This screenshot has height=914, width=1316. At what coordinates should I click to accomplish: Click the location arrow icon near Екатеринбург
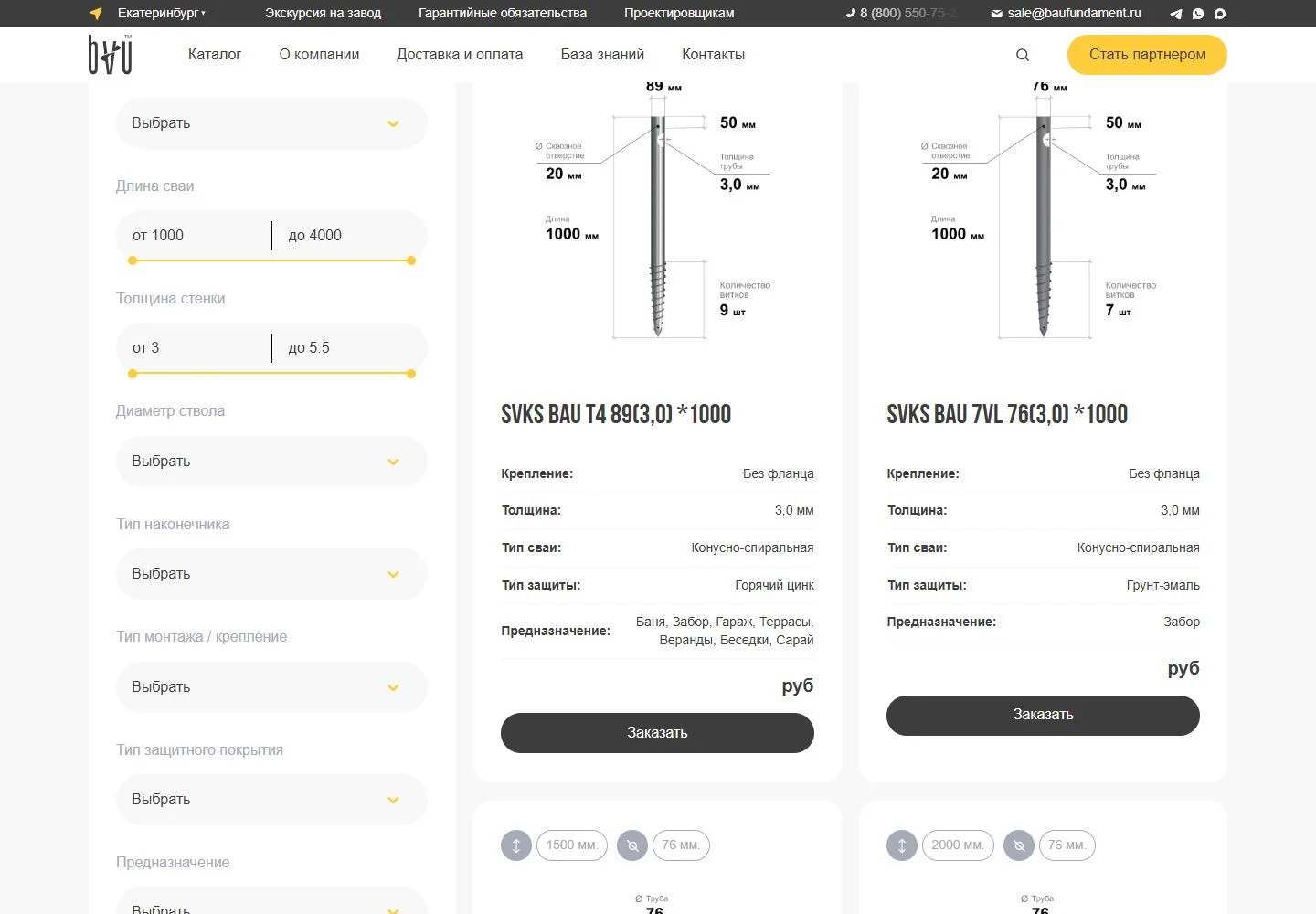point(96,14)
